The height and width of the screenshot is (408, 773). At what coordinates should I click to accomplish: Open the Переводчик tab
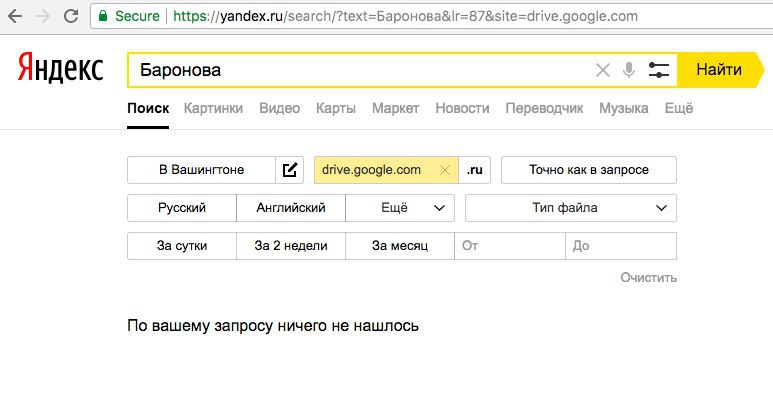click(544, 108)
